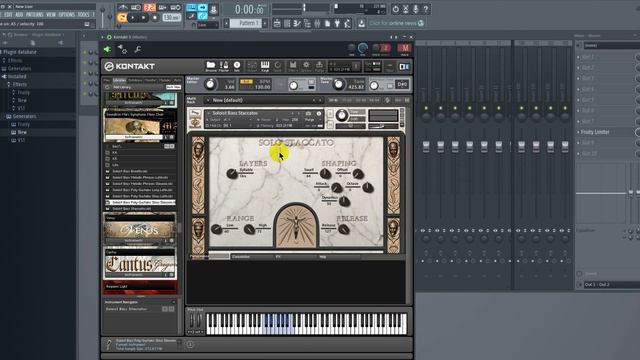Click the Kontakt Master metronome icon
The image size is (640, 360).
tap(224, 66)
